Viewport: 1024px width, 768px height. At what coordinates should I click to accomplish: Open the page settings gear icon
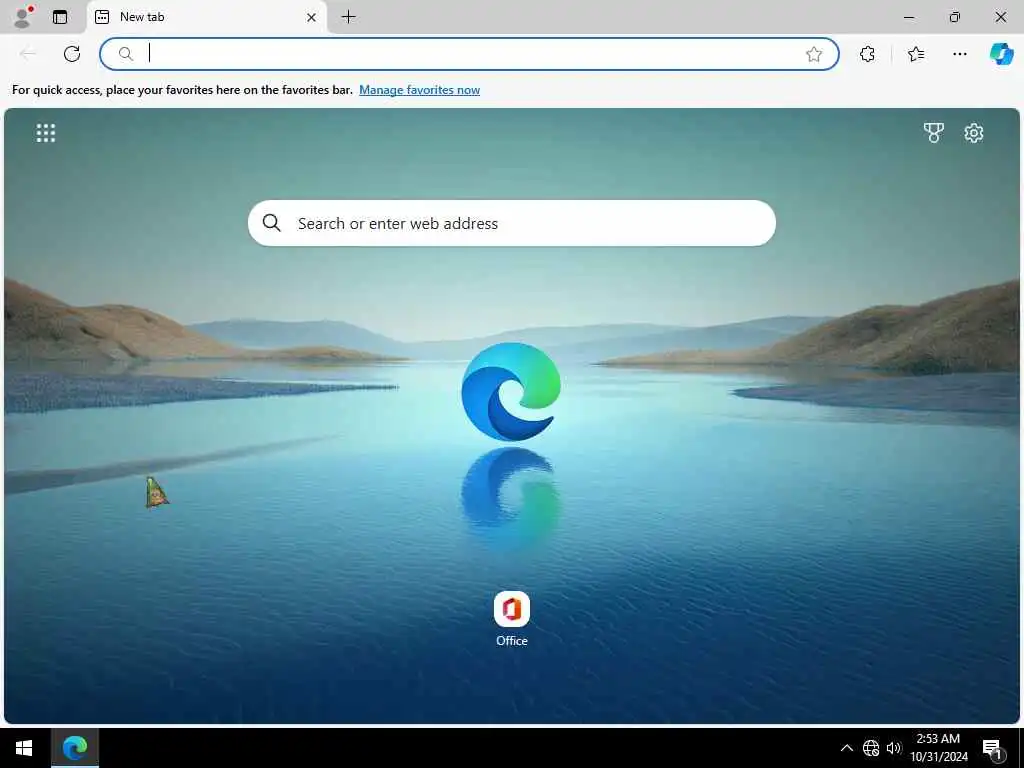click(x=974, y=133)
